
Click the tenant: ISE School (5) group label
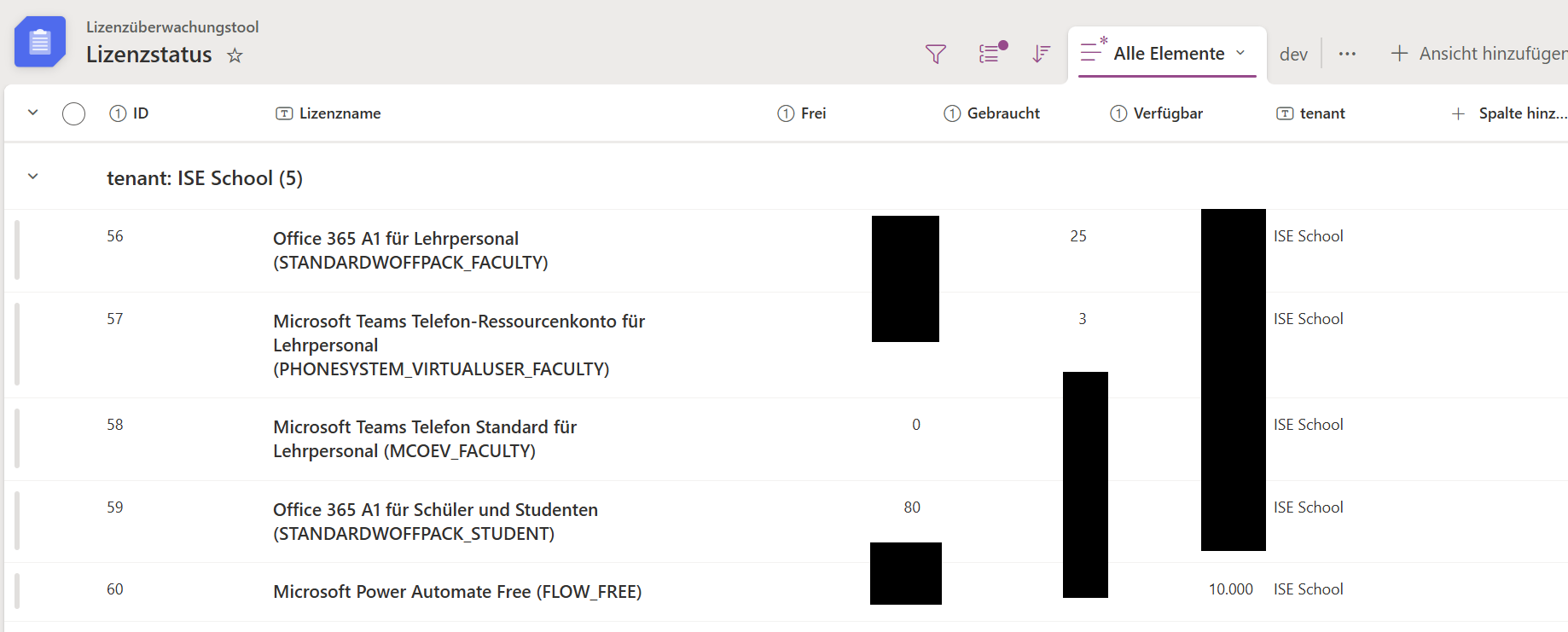[205, 178]
